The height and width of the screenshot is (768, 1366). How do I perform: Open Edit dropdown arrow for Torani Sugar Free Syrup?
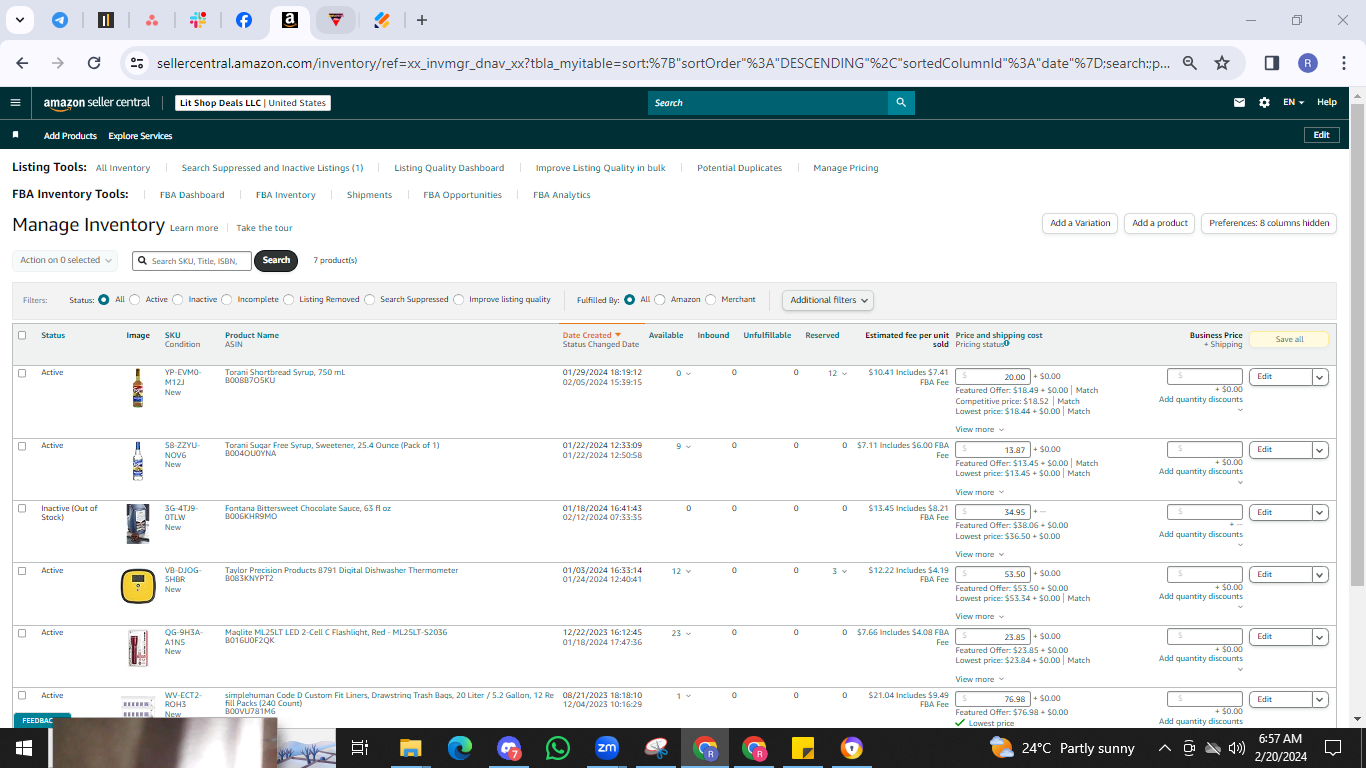(1320, 450)
